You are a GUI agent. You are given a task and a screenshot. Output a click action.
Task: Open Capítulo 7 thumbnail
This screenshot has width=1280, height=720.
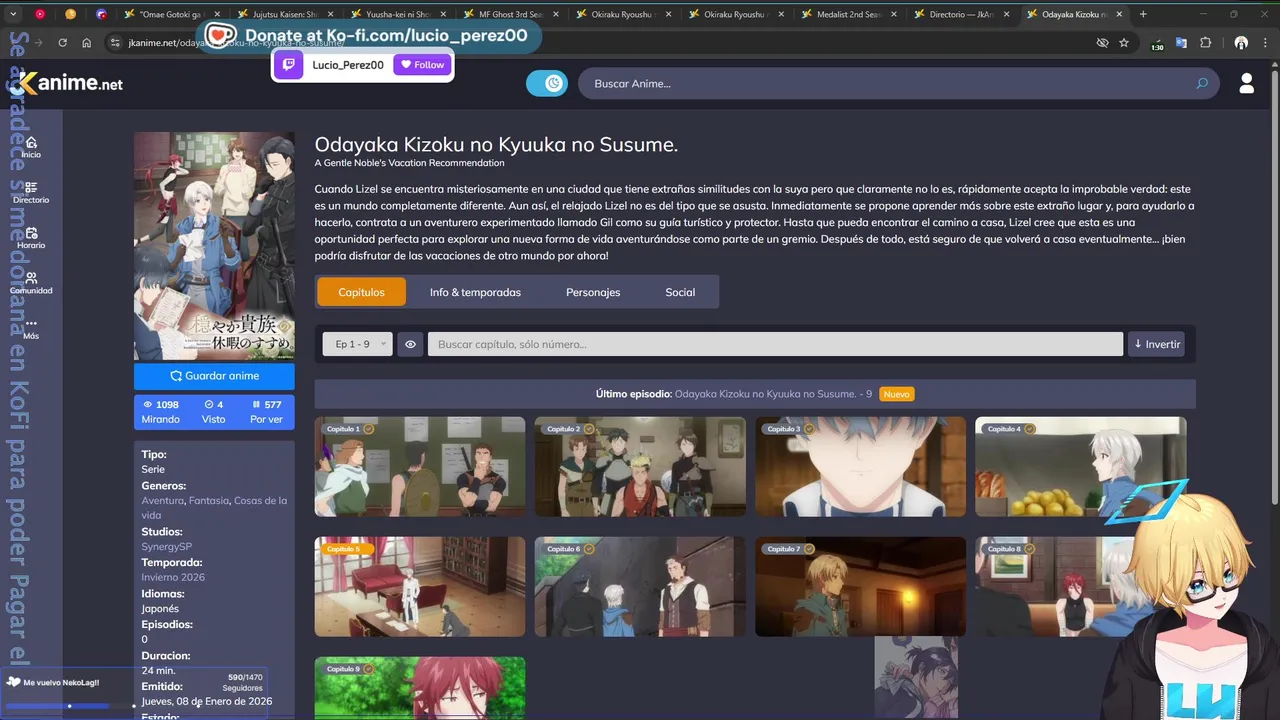pos(860,587)
